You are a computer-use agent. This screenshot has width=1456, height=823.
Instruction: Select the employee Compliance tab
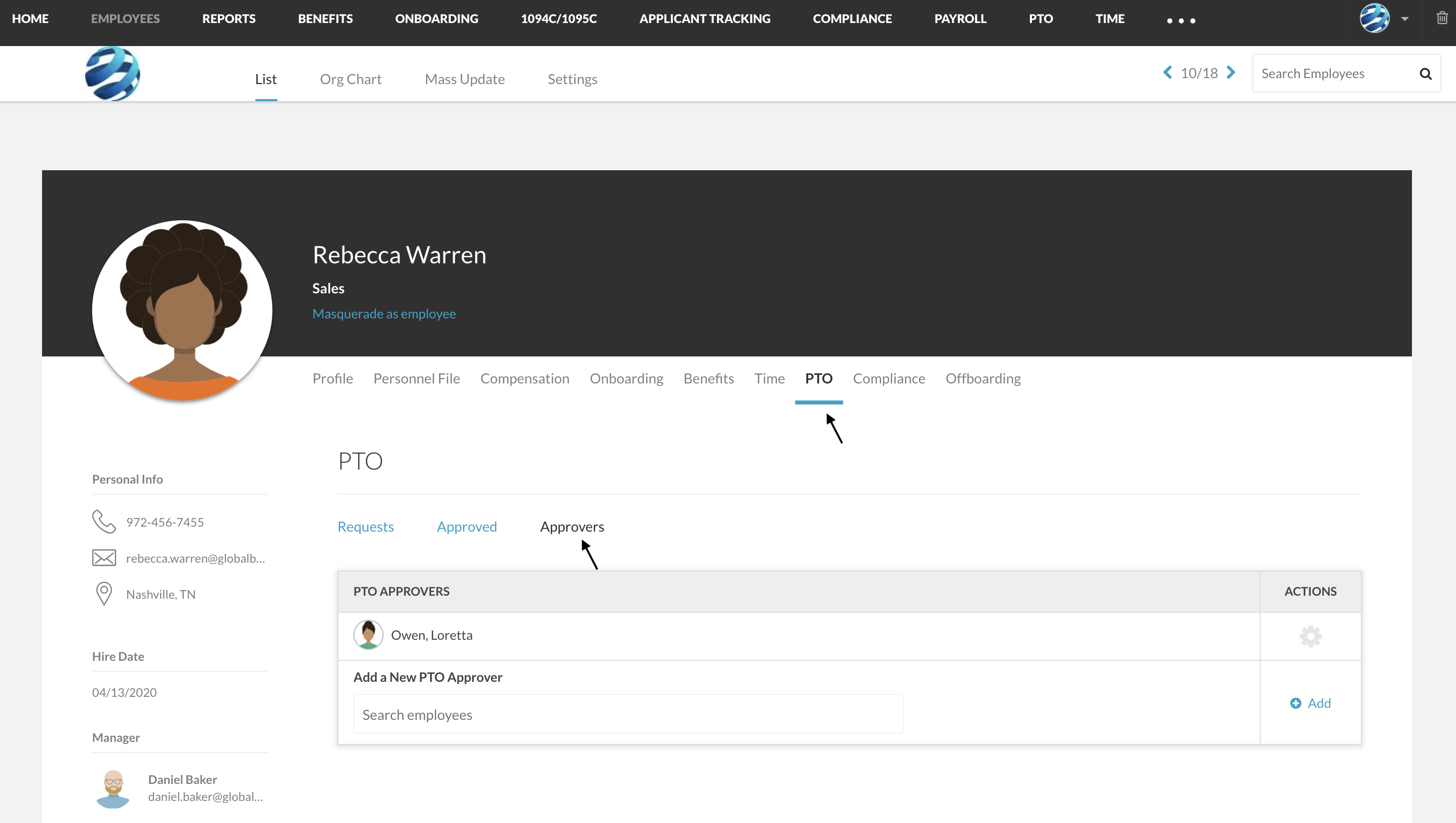click(x=889, y=379)
